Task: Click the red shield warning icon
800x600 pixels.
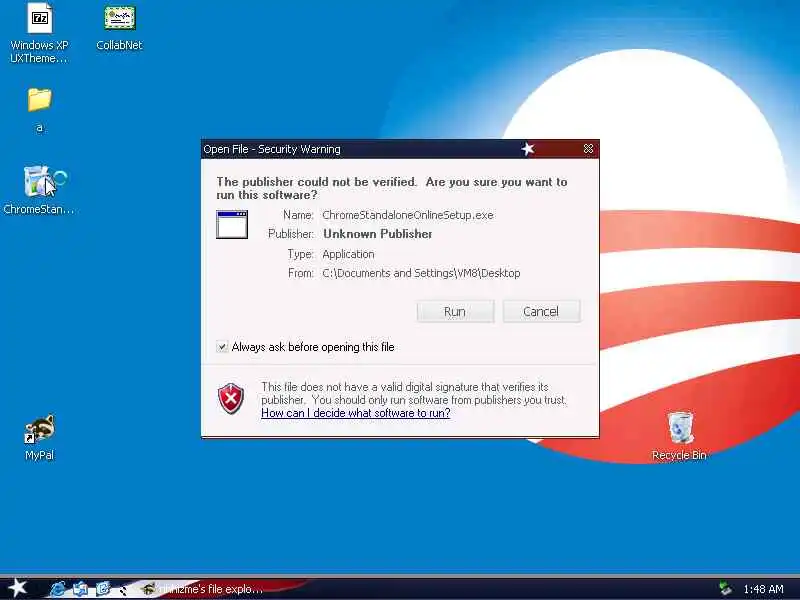Action: click(231, 398)
